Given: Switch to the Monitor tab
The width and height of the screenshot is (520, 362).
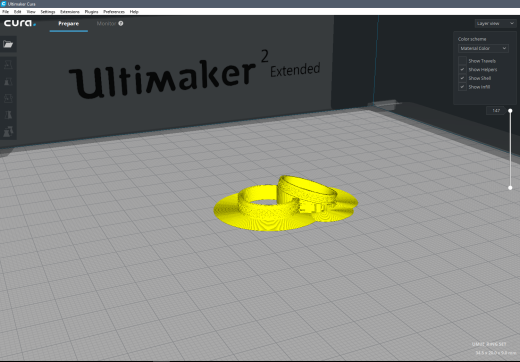Looking at the screenshot, I should [106, 23].
